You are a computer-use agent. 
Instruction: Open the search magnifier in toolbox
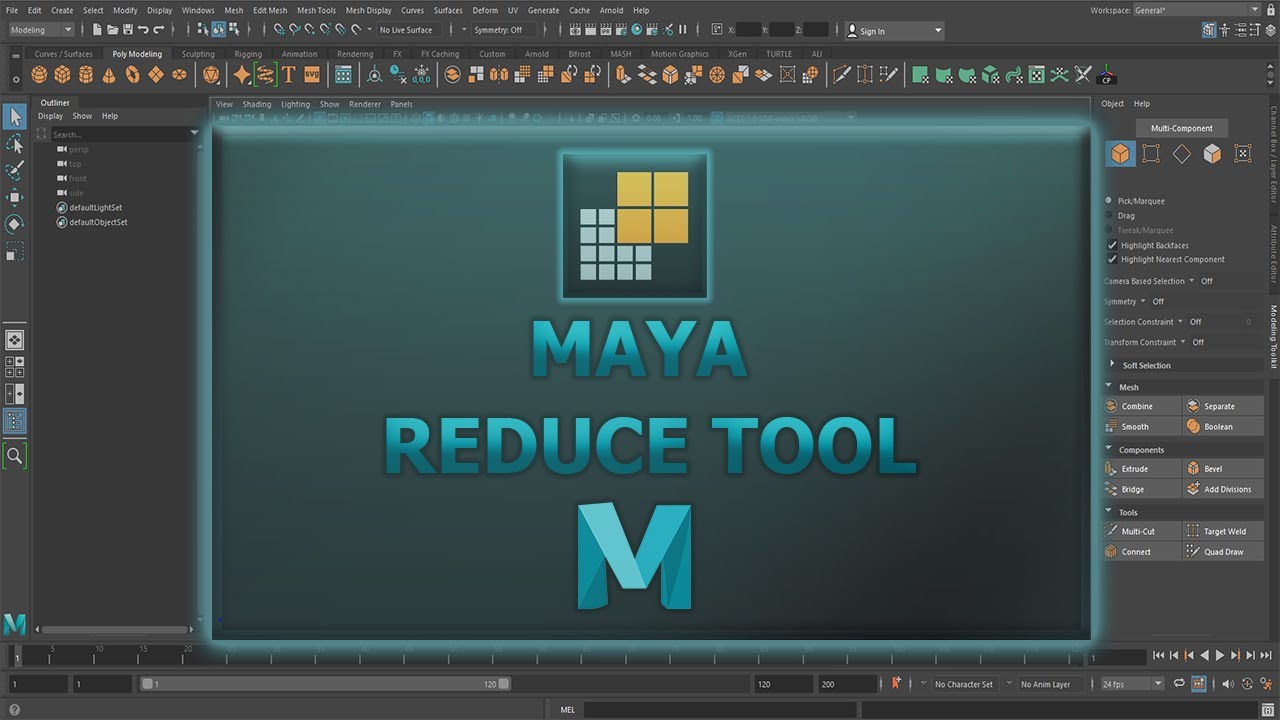coord(14,456)
